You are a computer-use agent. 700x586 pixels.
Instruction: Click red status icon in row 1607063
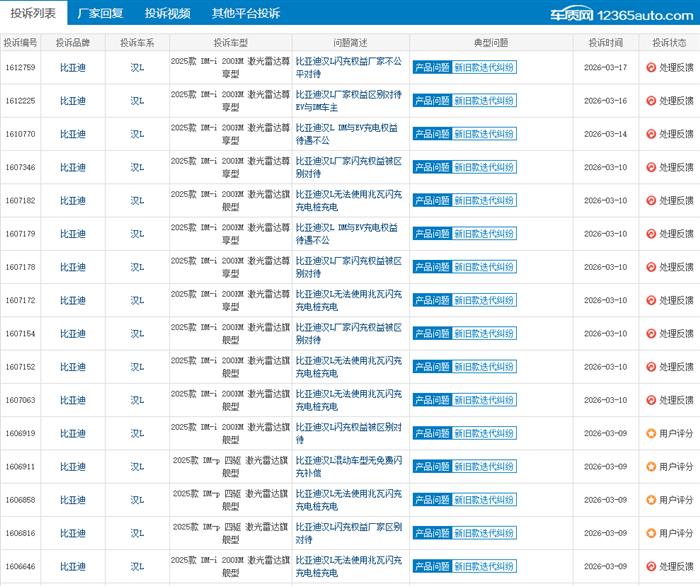pyautogui.click(x=651, y=401)
